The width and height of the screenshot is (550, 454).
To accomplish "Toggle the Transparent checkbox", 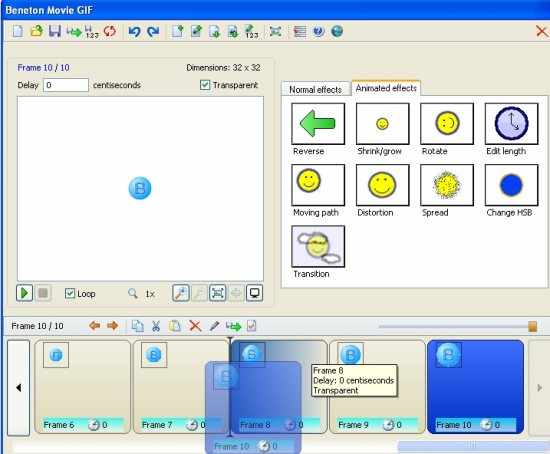I will coord(205,85).
